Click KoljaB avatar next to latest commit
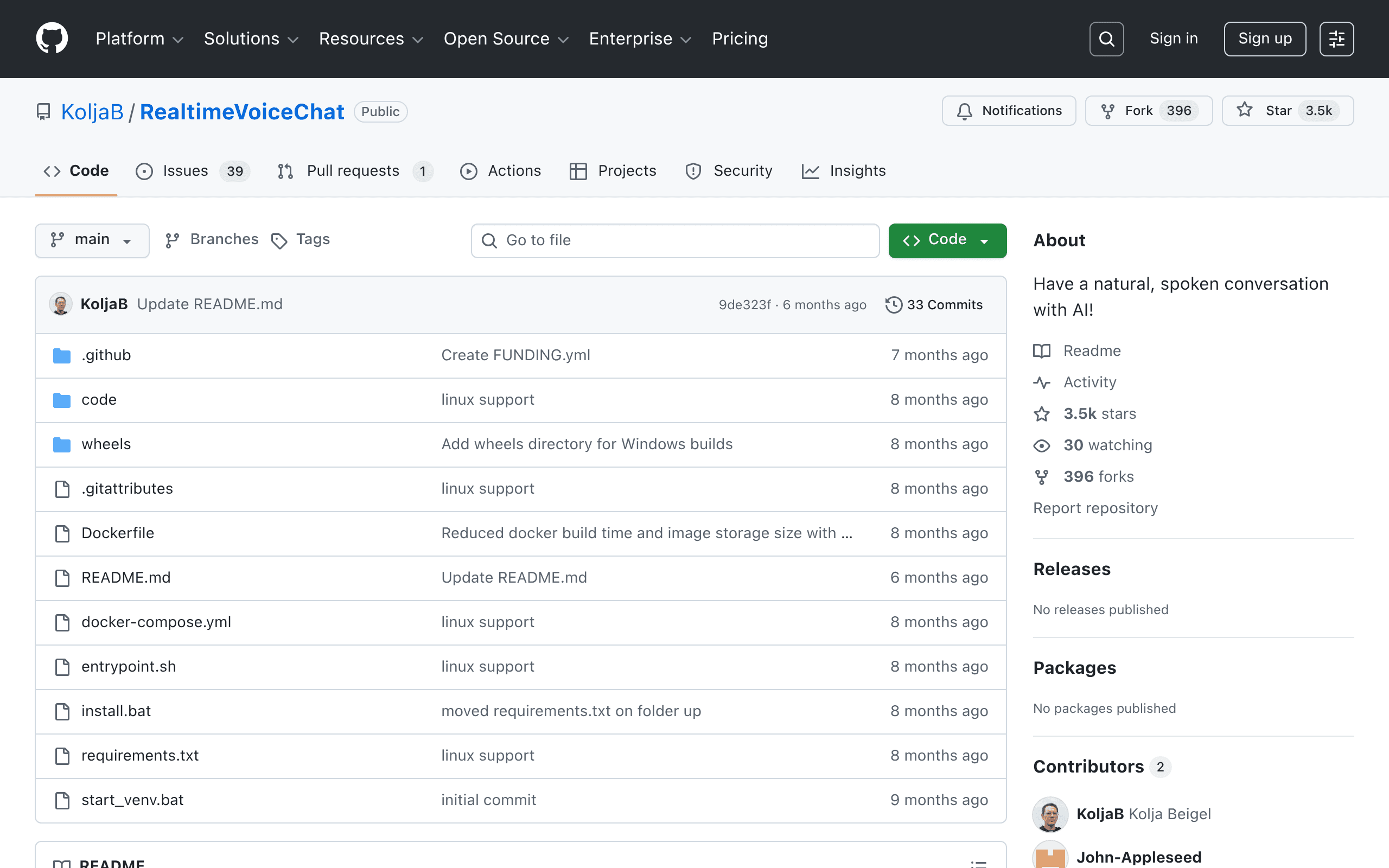 pyautogui.click(x=60, y=304)
